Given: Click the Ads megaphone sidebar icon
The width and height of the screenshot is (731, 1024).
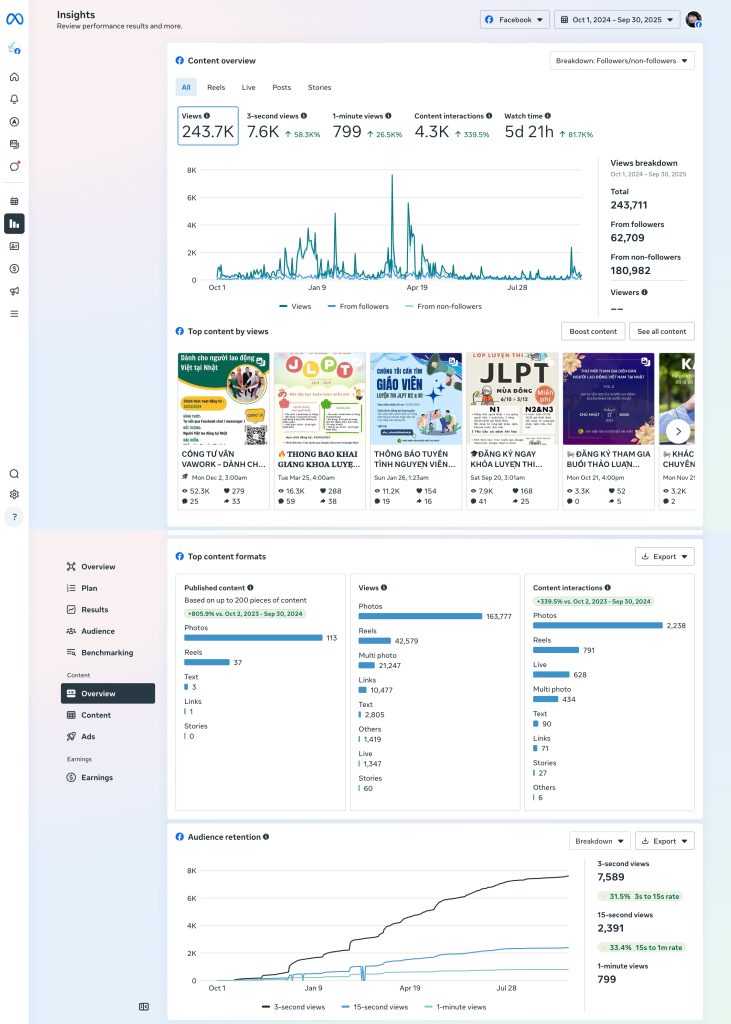Looking at the screenshot, I should (x=14, y=291).
